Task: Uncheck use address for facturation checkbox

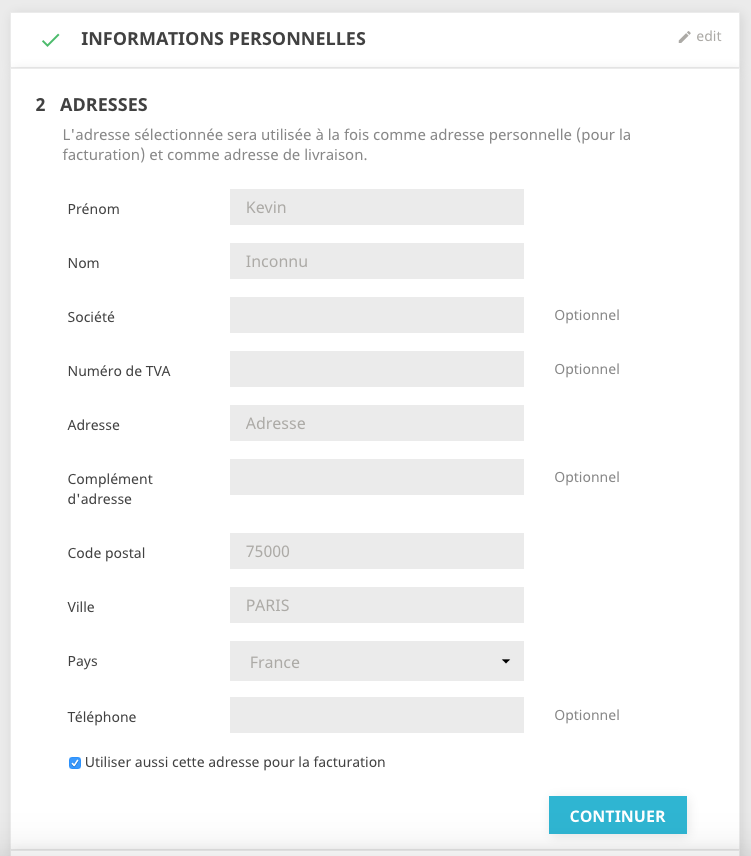Action: click(x=75, y=763)
